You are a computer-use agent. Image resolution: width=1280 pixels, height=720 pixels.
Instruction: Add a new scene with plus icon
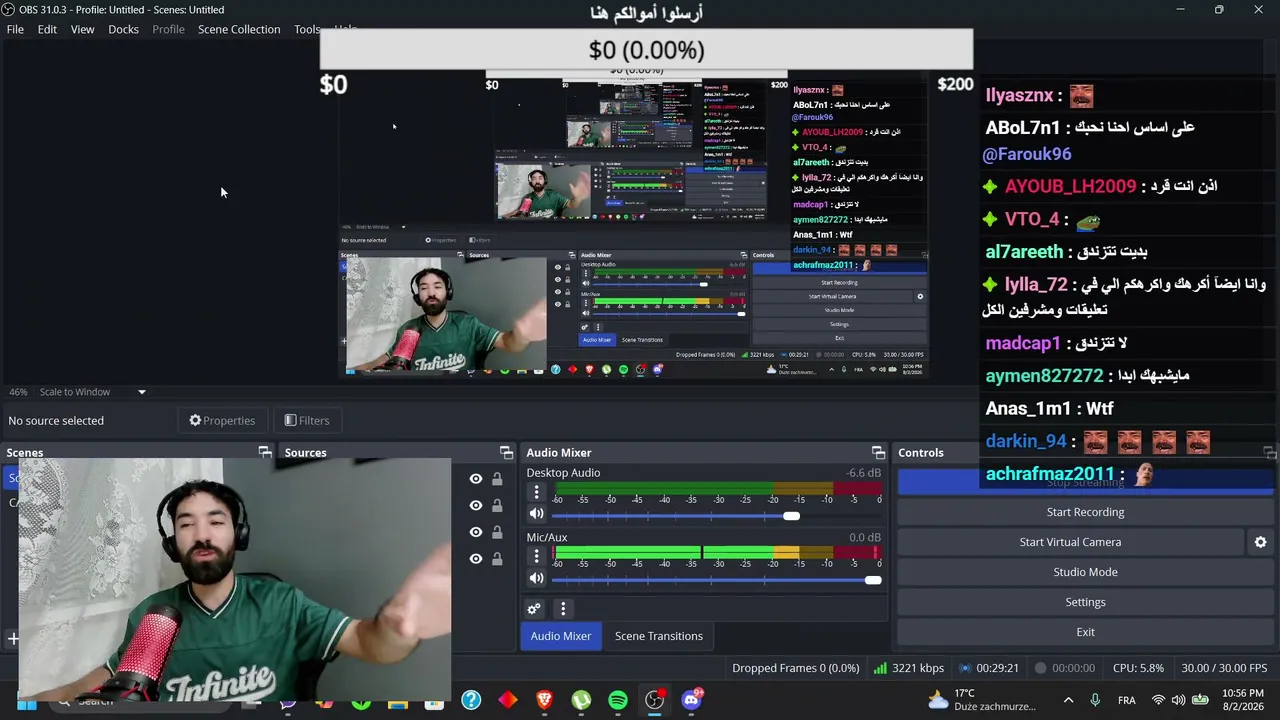13,639
